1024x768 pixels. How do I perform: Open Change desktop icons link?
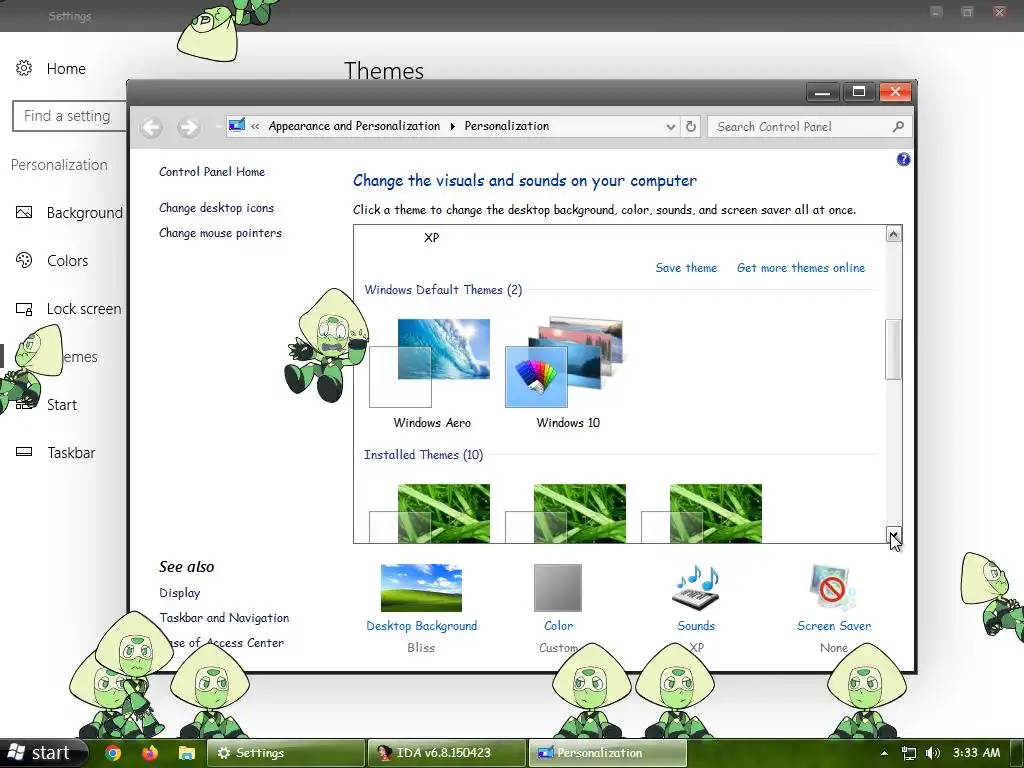(216, 208)
